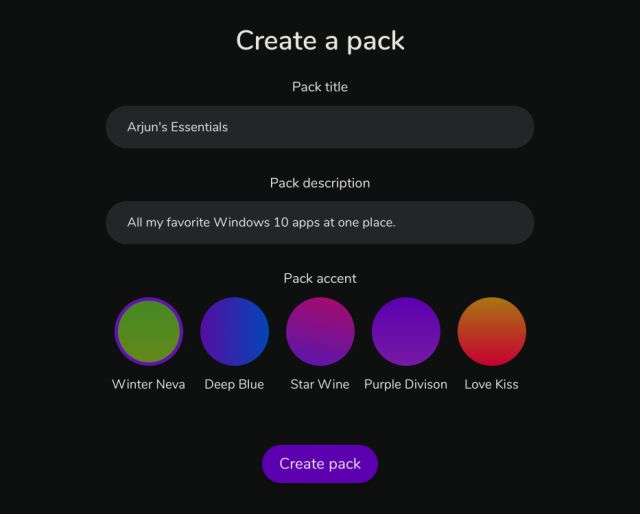
Task: Click the Pack accent label
Action: [320, 278]
